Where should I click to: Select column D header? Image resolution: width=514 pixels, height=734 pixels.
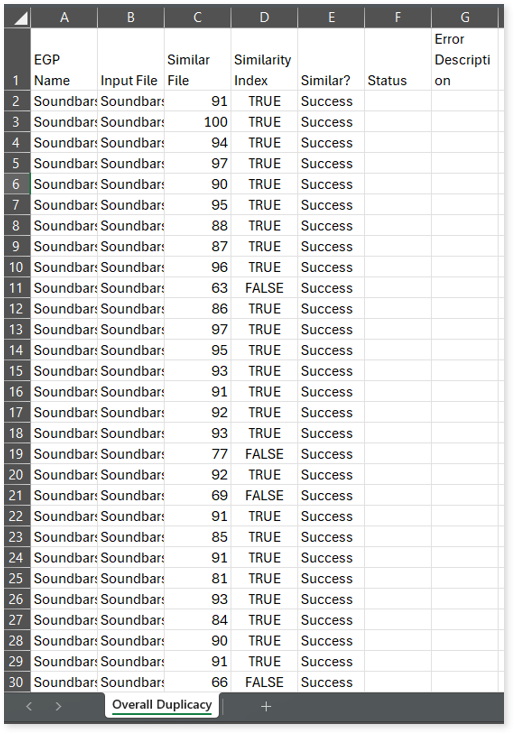264,18
